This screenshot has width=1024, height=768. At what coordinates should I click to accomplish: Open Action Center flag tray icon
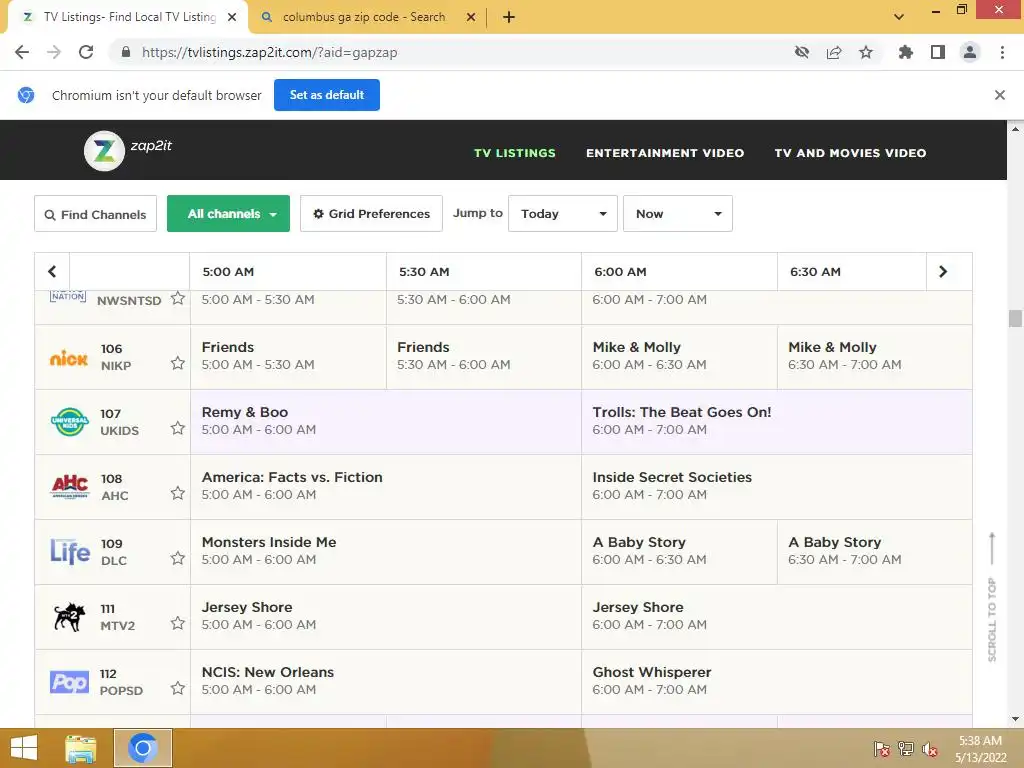(882, 749)
